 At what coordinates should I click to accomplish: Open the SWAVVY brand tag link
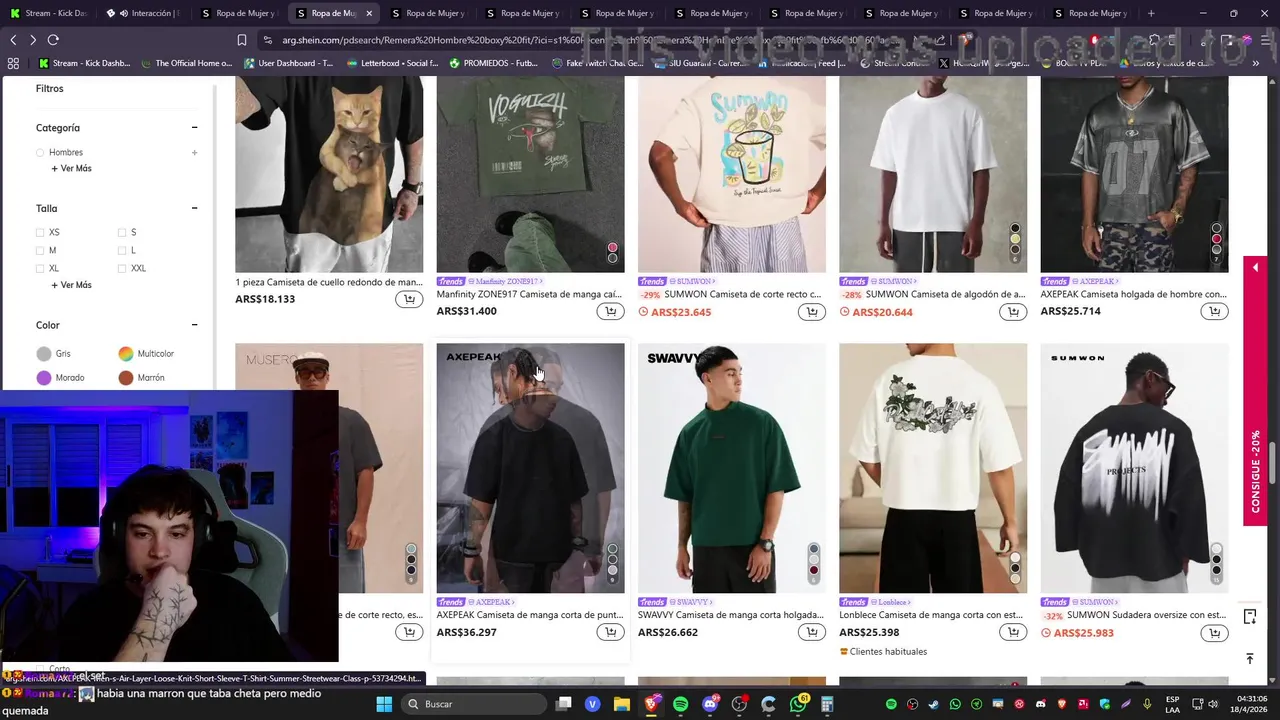coord(692,602)
